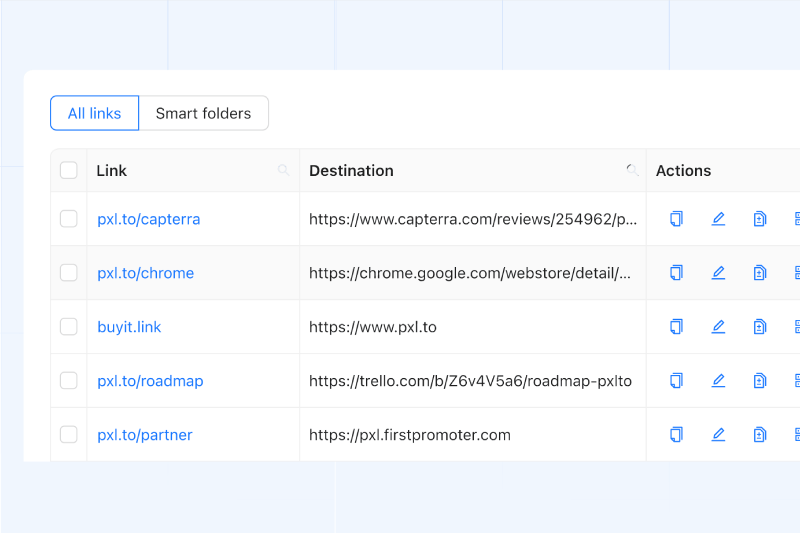This screenshot has height=533, width=800.
Task: Copy the pxl.to/capterra link
Action: point(676,219)
